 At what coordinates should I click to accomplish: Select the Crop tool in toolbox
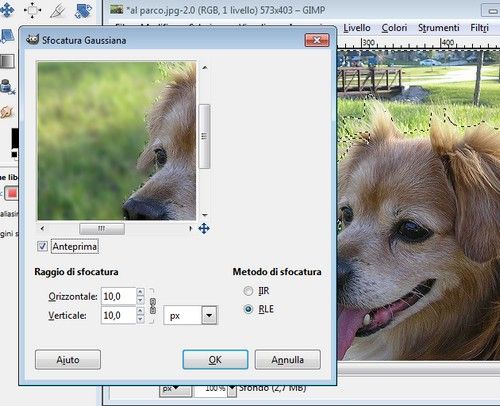point(57,11)
